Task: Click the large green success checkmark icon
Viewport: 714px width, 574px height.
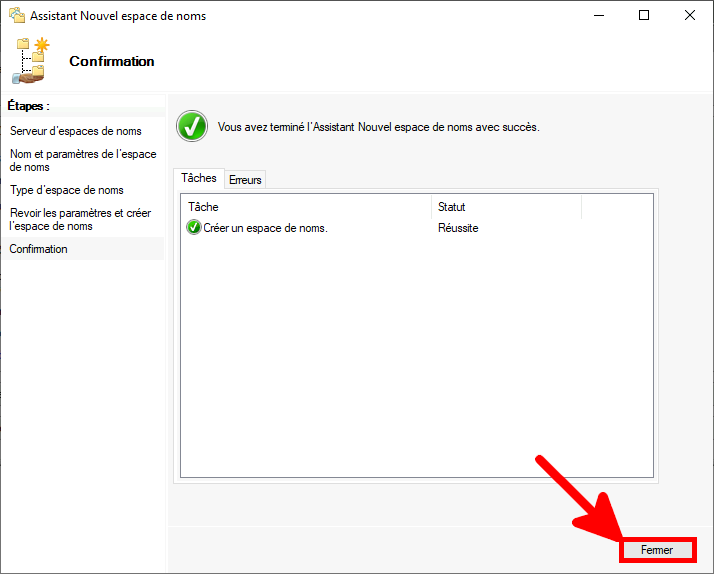Action: click(x=192, y=126)
